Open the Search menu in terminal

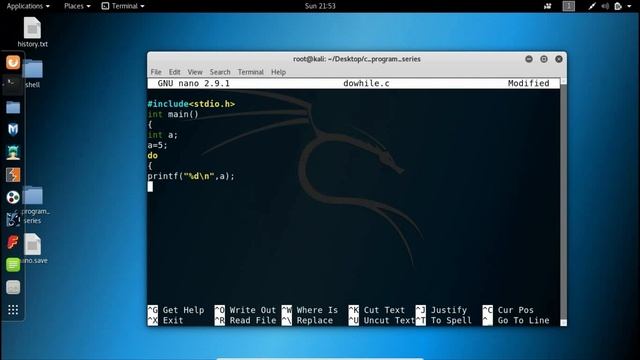220,72
